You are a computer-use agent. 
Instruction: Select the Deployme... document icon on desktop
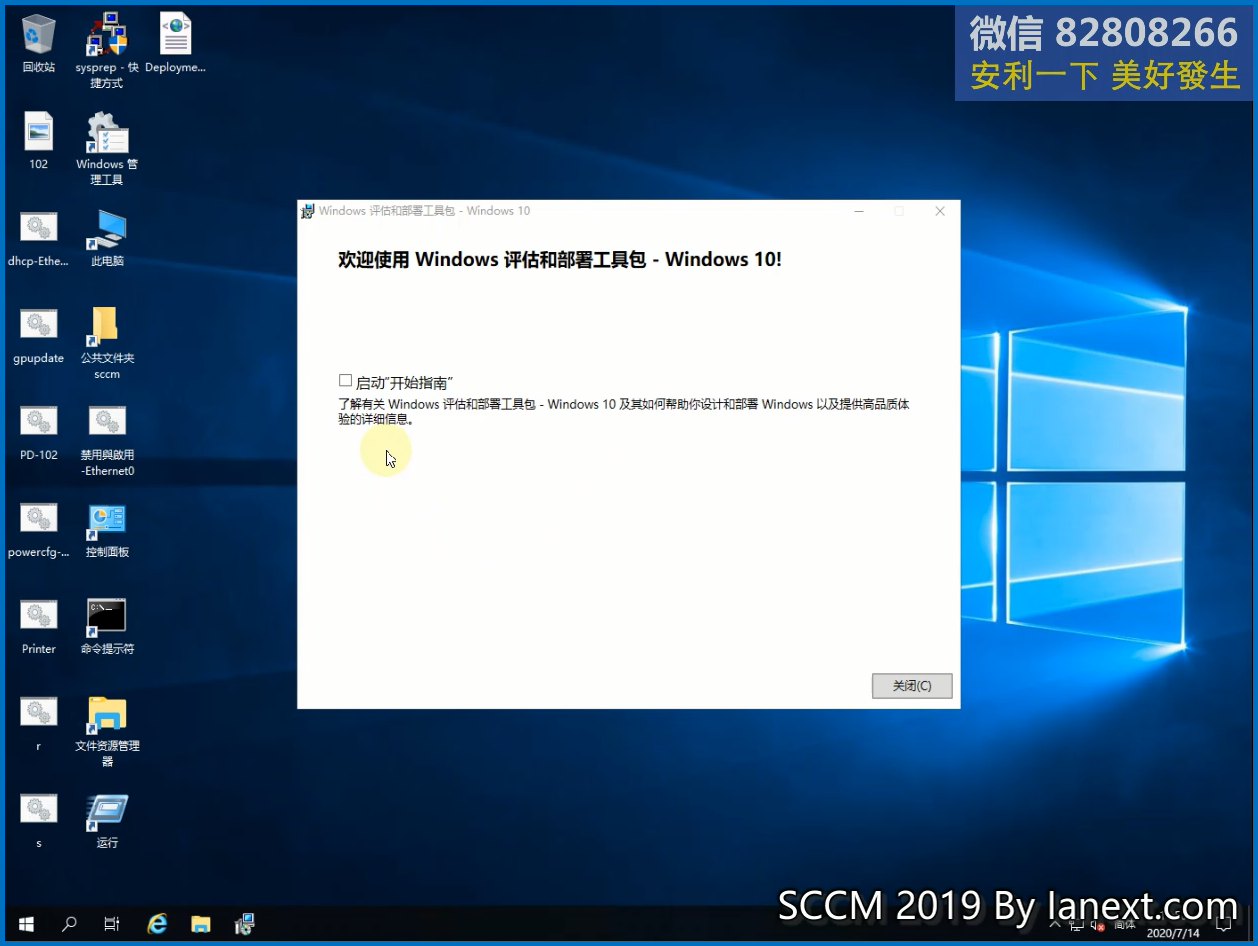[x=175, y=45]
